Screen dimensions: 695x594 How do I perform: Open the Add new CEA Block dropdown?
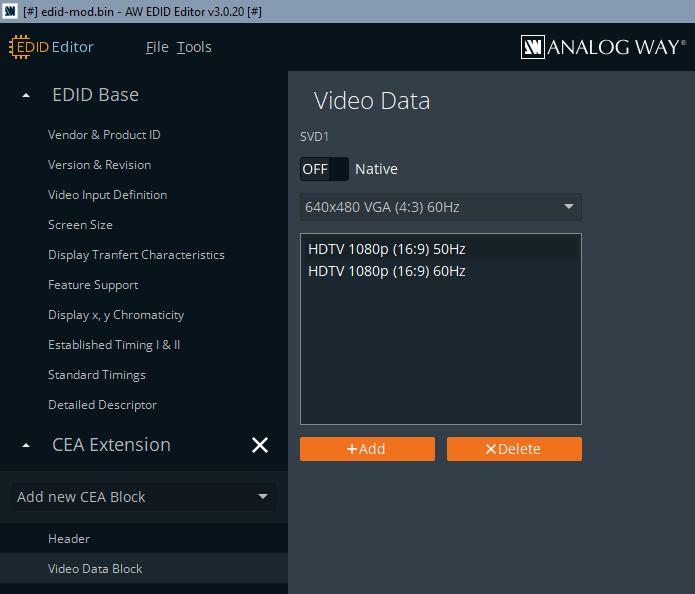(x=144, y=497)
